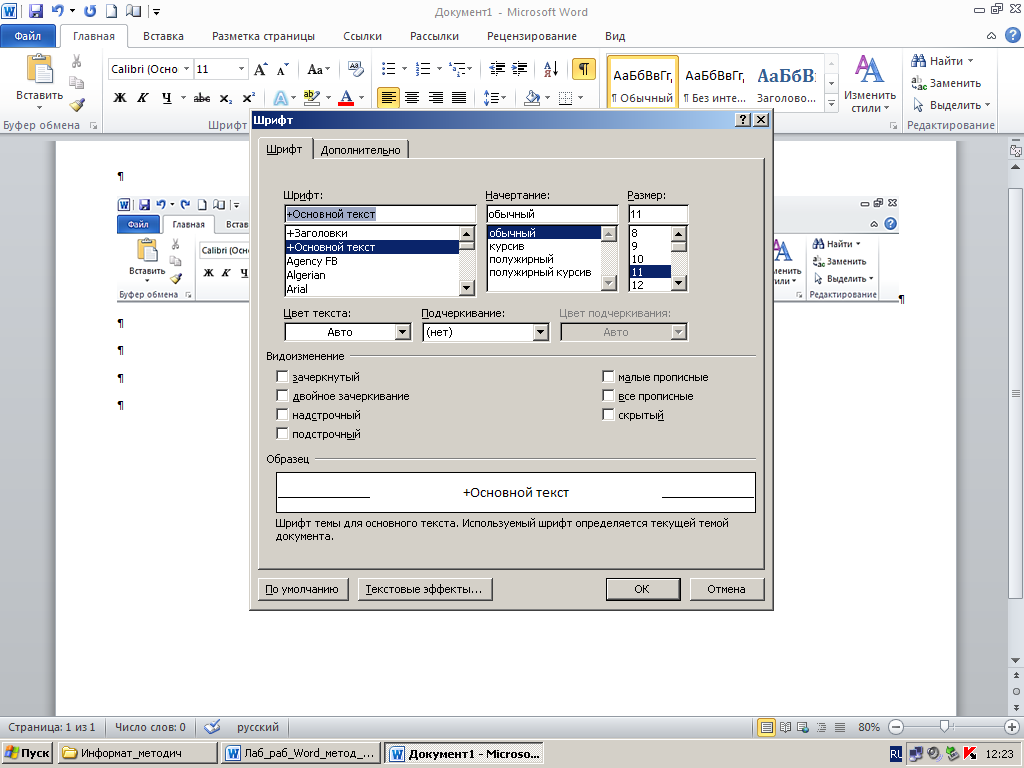Click the OK button in Шрифт dialog
The height and width of the screenshot is (768, 1024).
pyautogui.click(x=643, y=589)
